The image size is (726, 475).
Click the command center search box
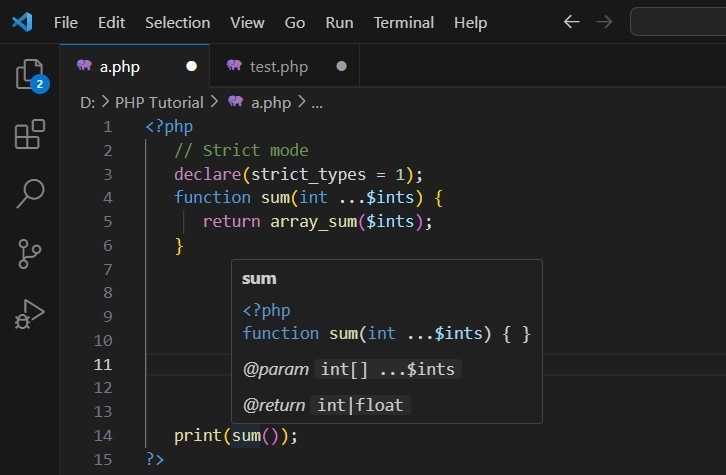click(678, 22)
